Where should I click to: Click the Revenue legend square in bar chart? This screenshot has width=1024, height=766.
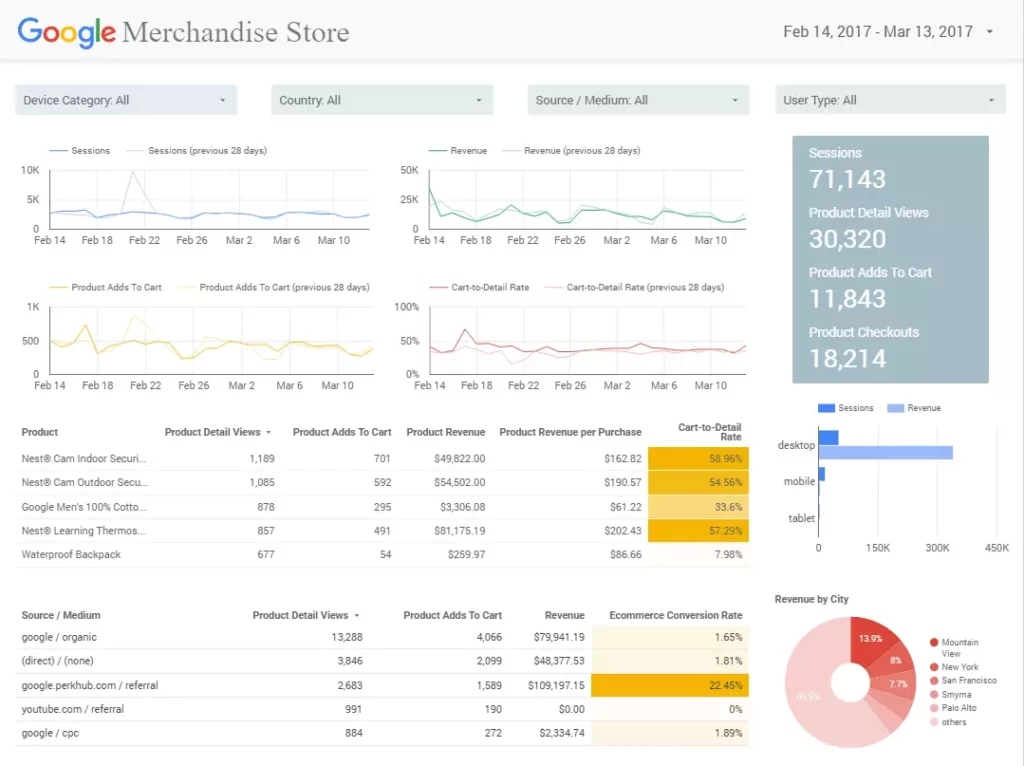point(895,408)
